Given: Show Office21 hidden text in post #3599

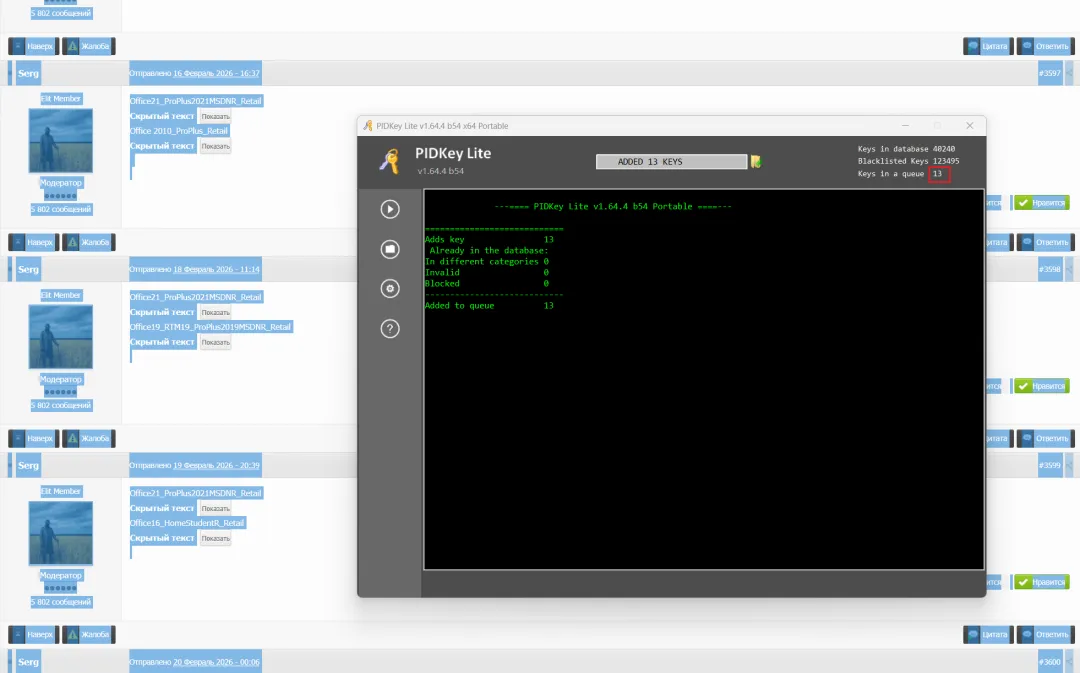Looking at the screenshot, I should coord(216,508).
